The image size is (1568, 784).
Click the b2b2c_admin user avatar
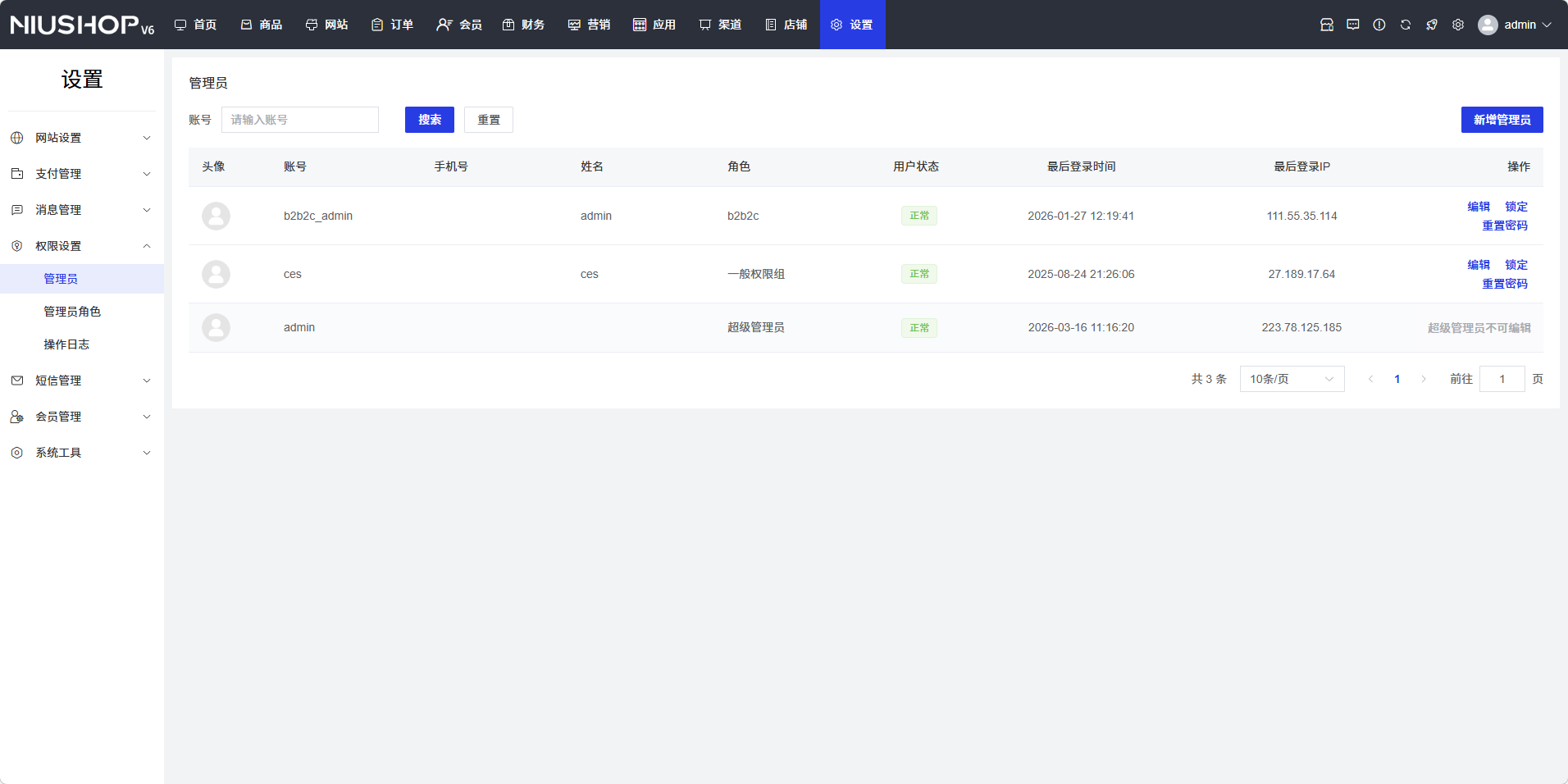point(216,216)
